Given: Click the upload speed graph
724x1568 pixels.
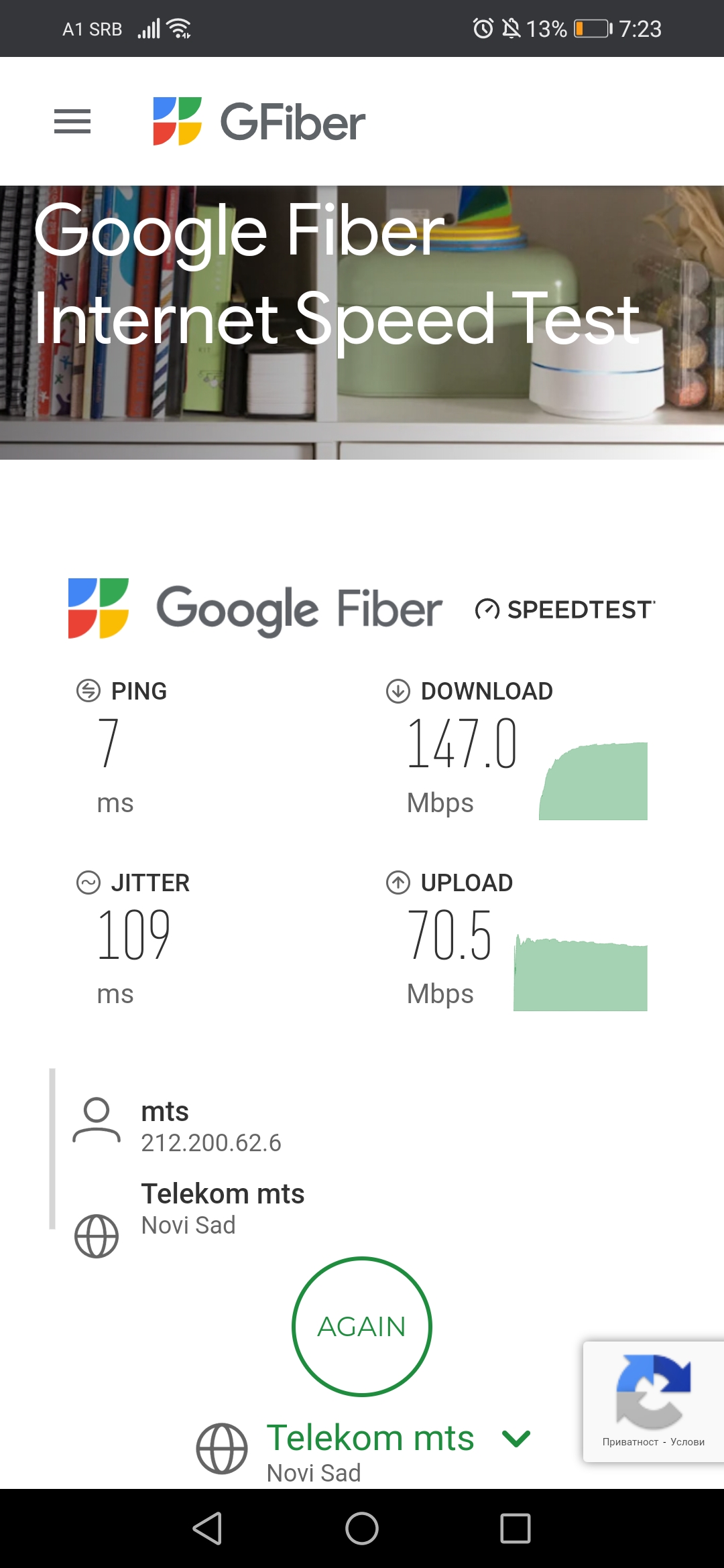Looking at the screenshot, I should click(581, 974).
